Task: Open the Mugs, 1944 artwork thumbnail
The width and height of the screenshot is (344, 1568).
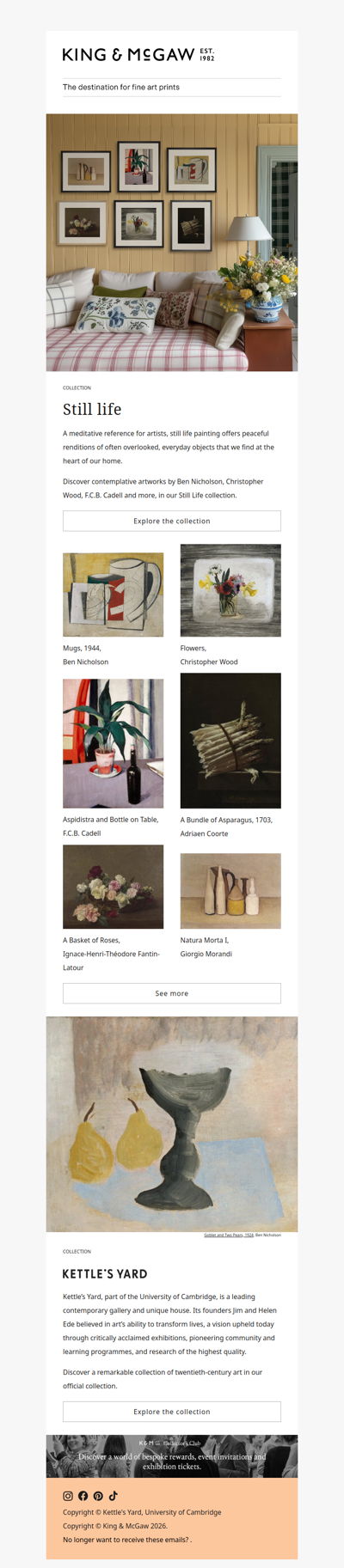Action: [x=113, y=595]
